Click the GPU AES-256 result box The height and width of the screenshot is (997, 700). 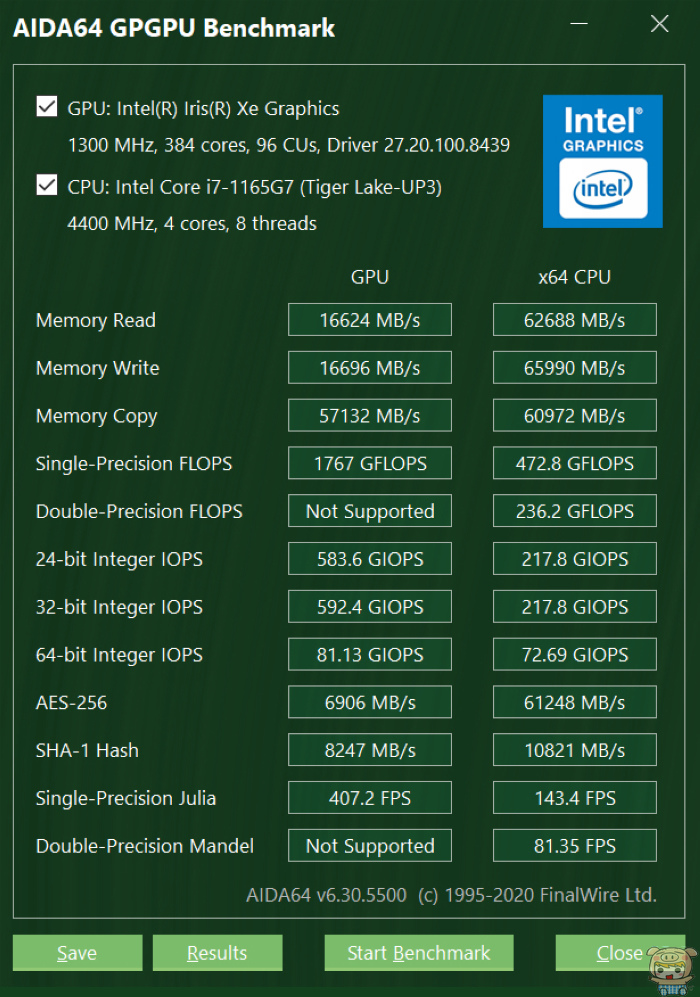click(370, 703)
